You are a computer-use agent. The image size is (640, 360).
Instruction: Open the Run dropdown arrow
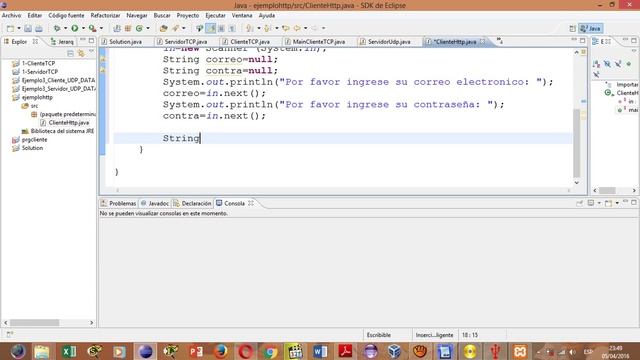[x=83, y=28]
